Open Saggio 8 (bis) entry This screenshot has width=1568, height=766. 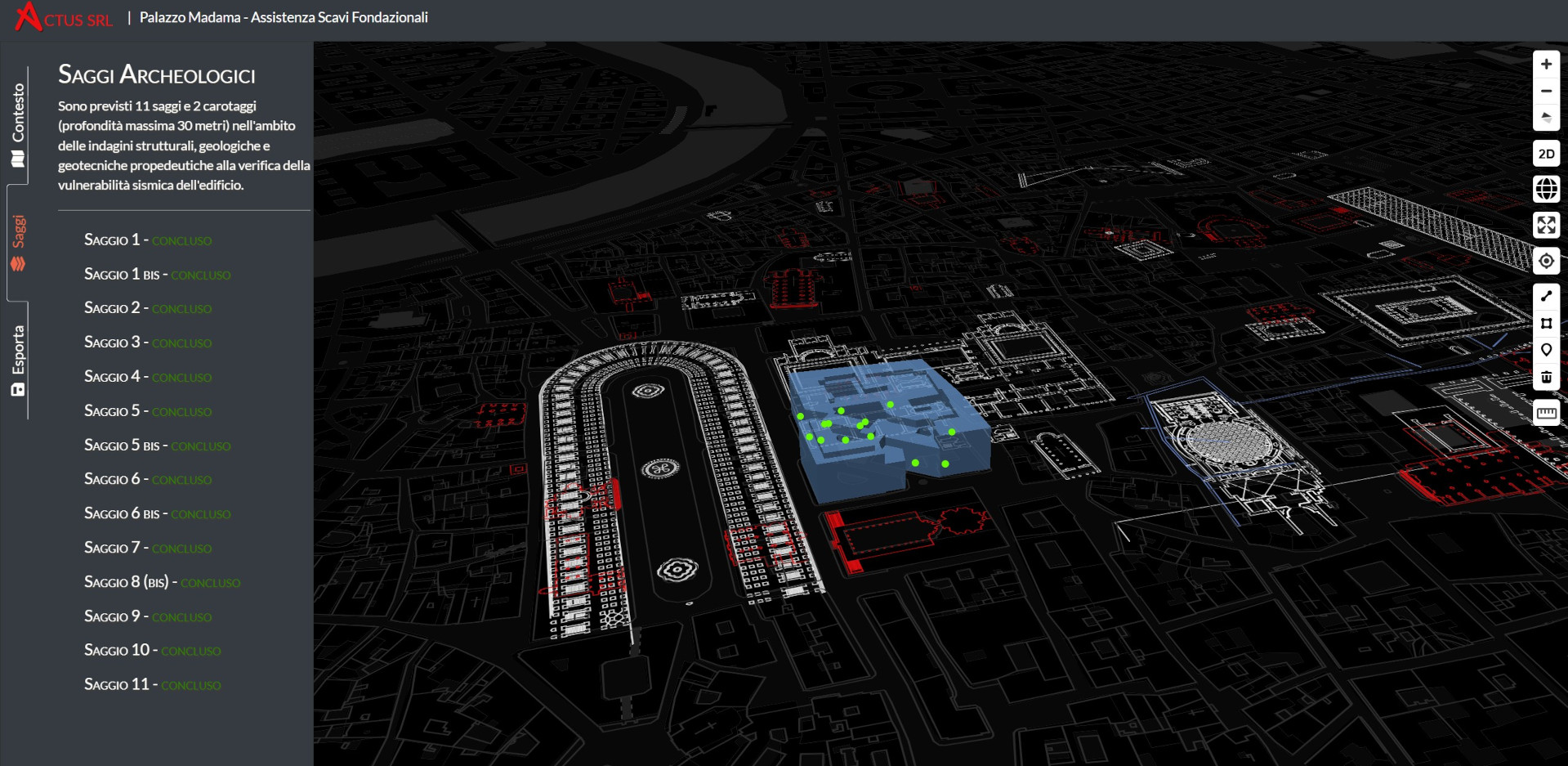[x=127, y=582]
